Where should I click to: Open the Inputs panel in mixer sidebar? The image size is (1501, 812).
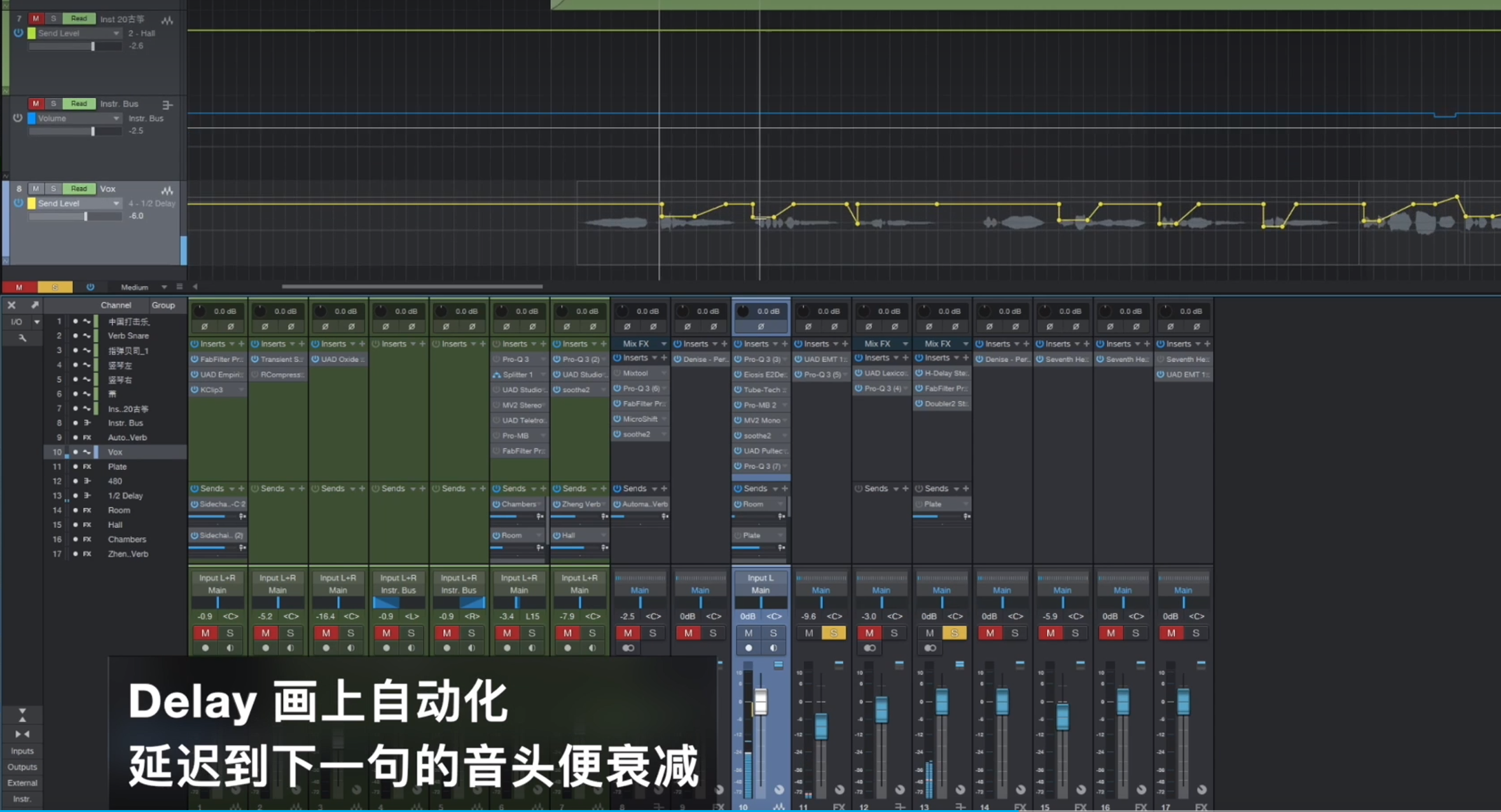[22, 751]
